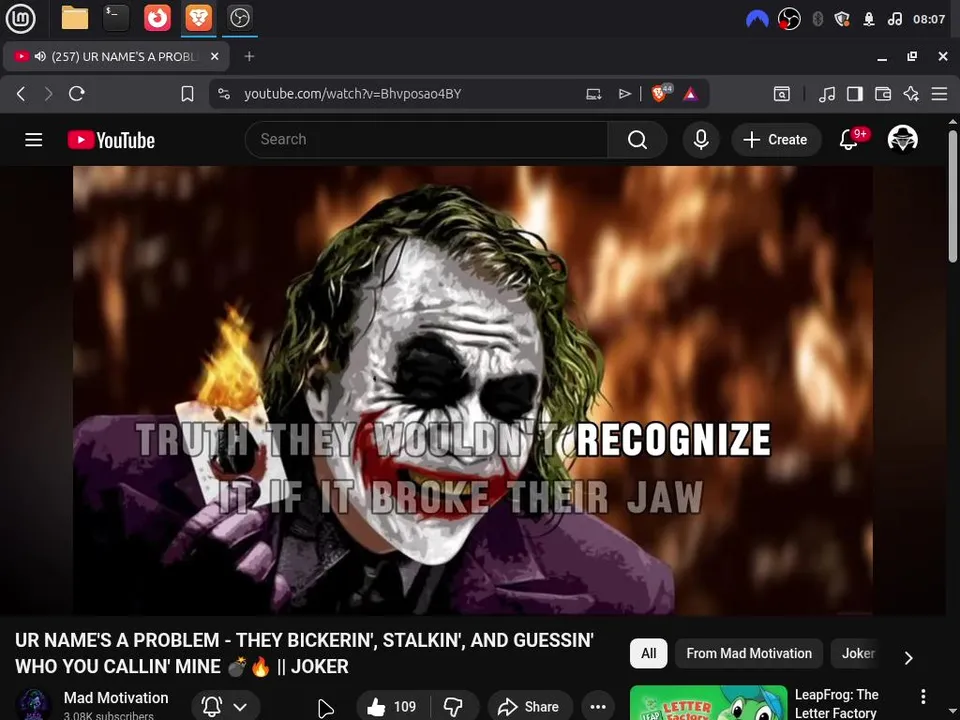
Task: Open a new browser tab
Action: click(x=249, y=56)
